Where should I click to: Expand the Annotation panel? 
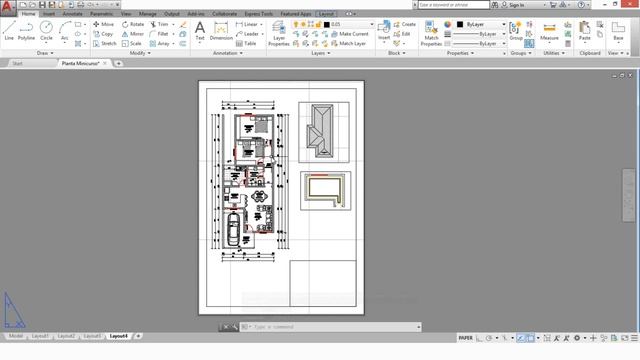(x=228, y=53)
